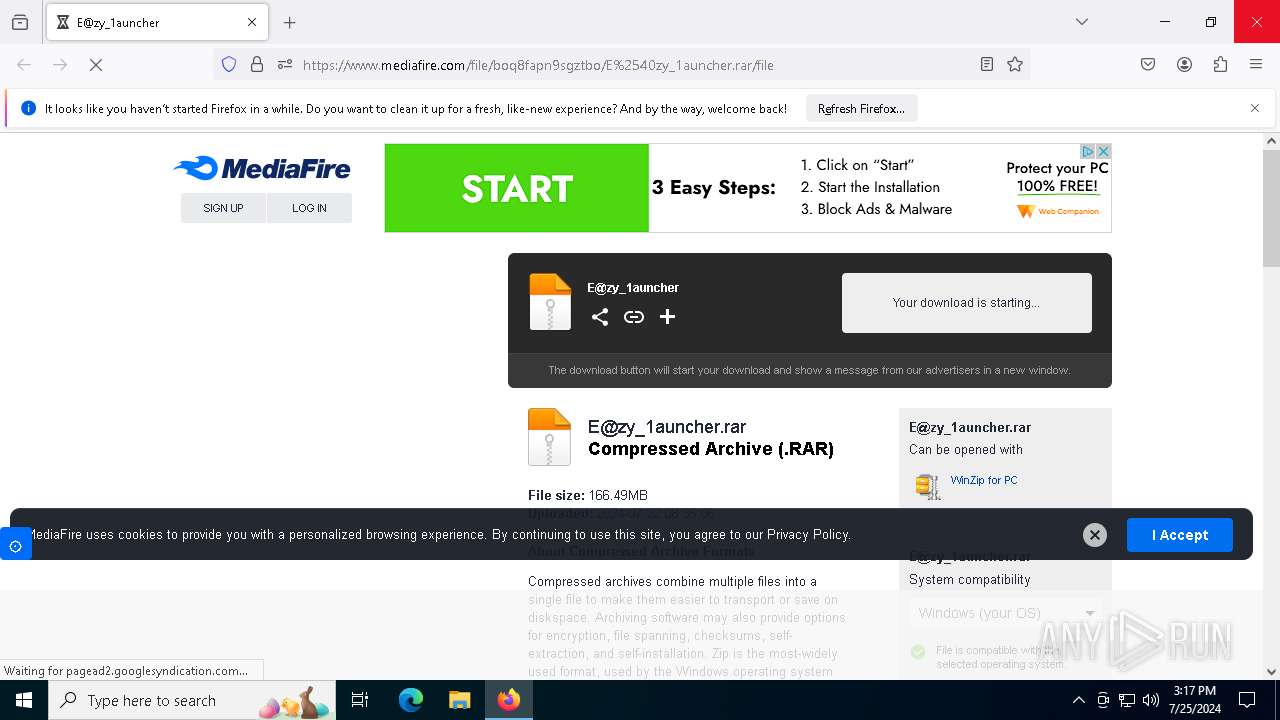This screenshot has width=1280, height=720.
Task: Click Refresh Firefox button
Action: 861,109
